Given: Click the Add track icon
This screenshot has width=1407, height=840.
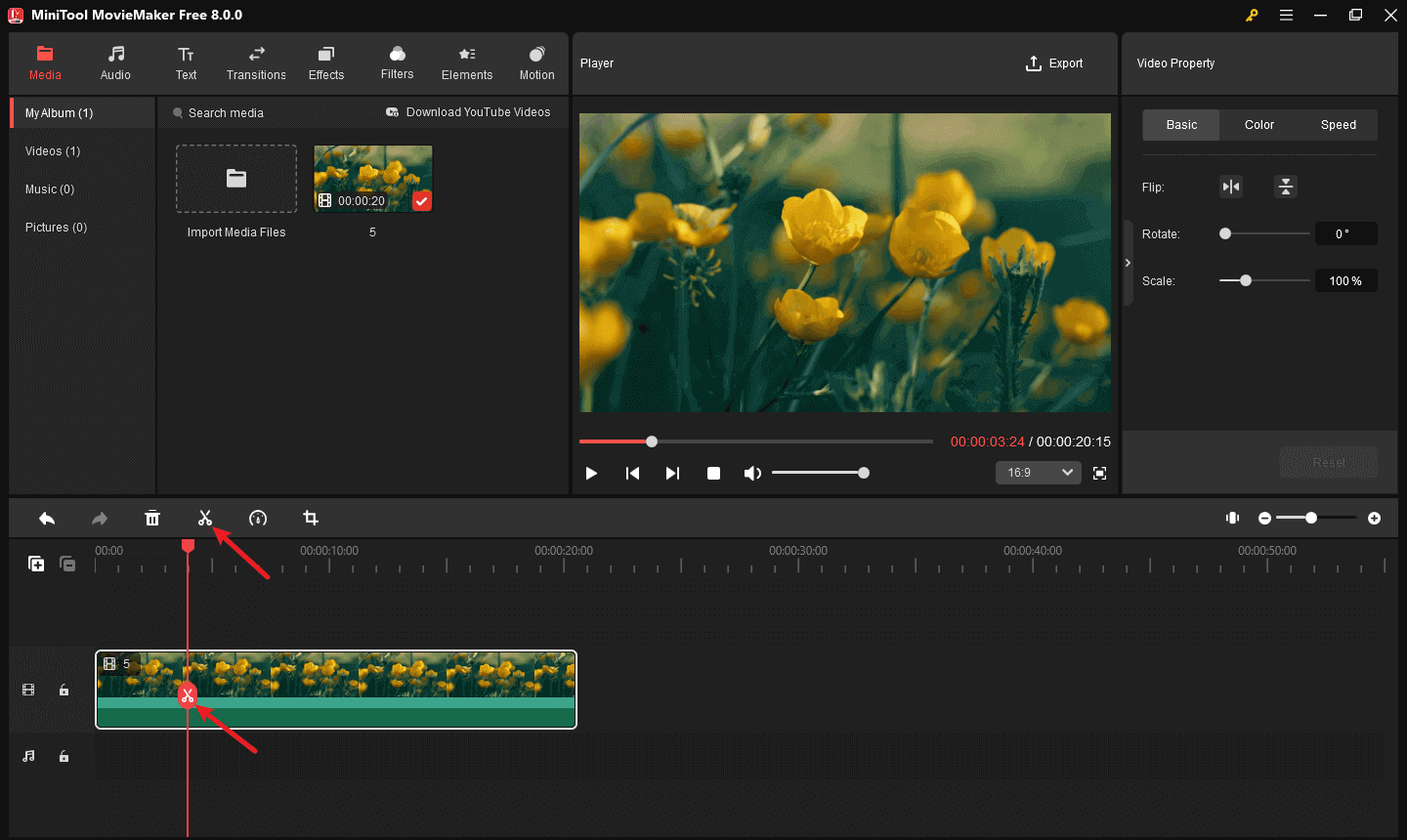Looking at the screenshot, I should point(36,564).
